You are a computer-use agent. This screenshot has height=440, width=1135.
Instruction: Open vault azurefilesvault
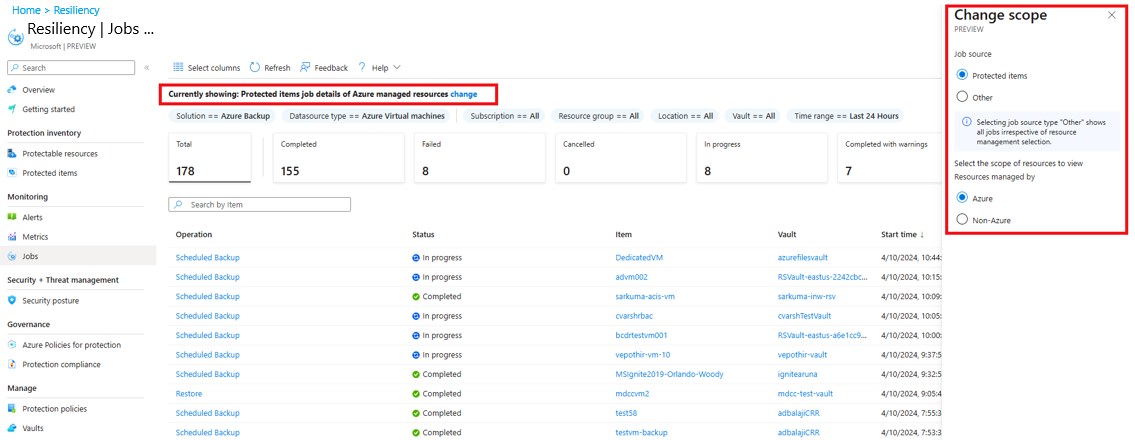pyautogui.click(x=803, y=257)
